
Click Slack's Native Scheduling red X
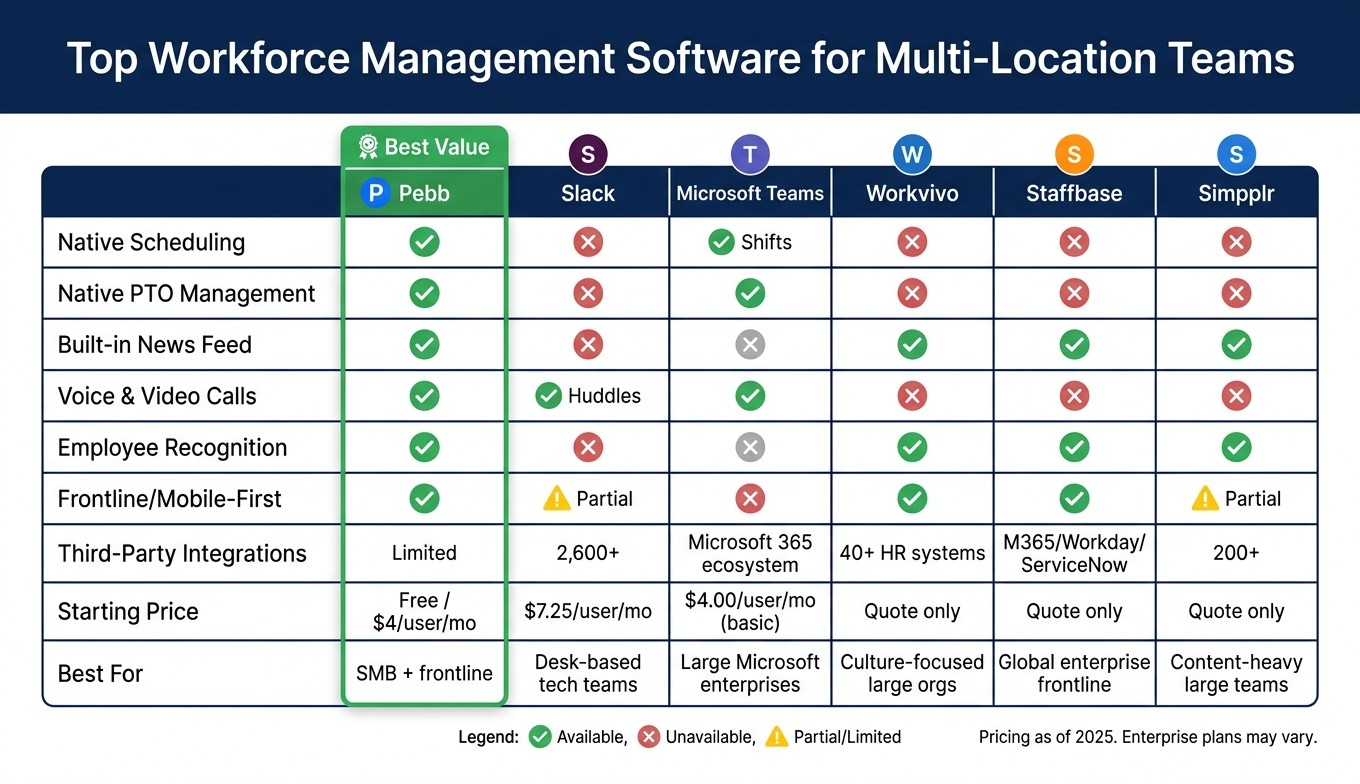point(588,242)
